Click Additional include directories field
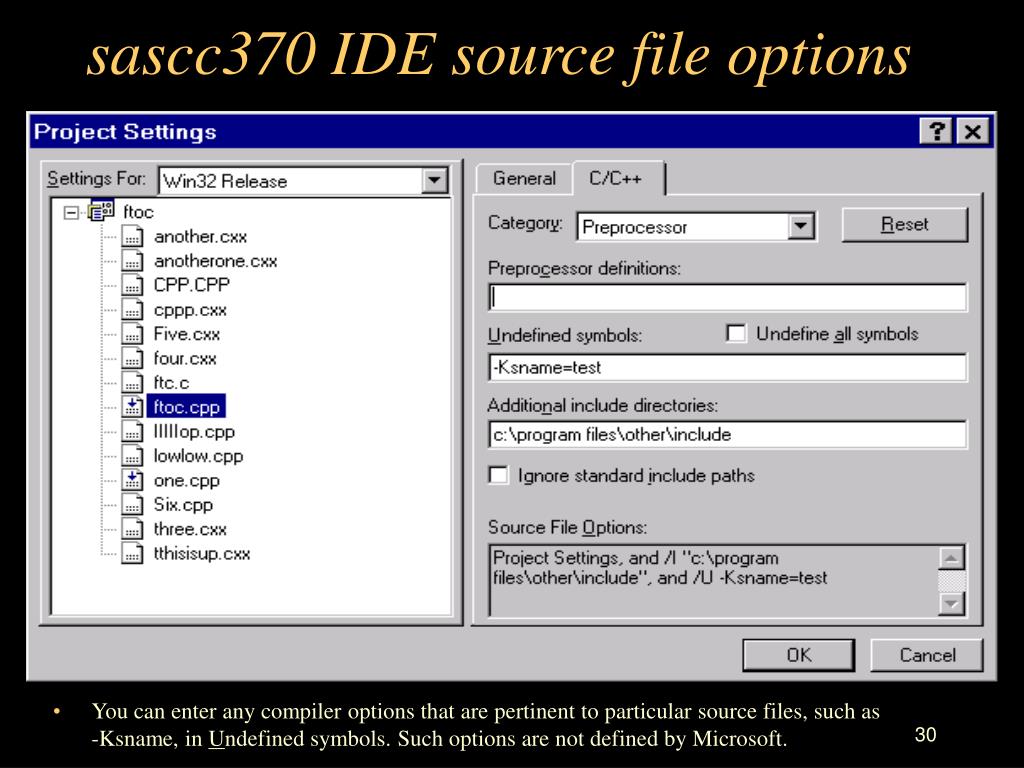 tap(727, 434)
